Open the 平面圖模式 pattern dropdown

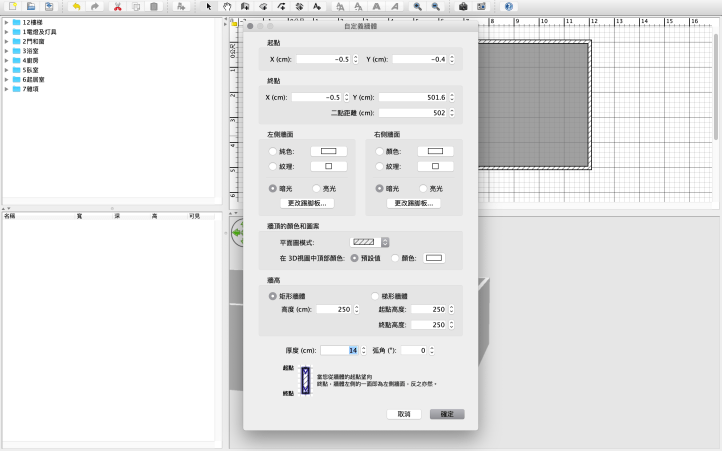[369, 242]
